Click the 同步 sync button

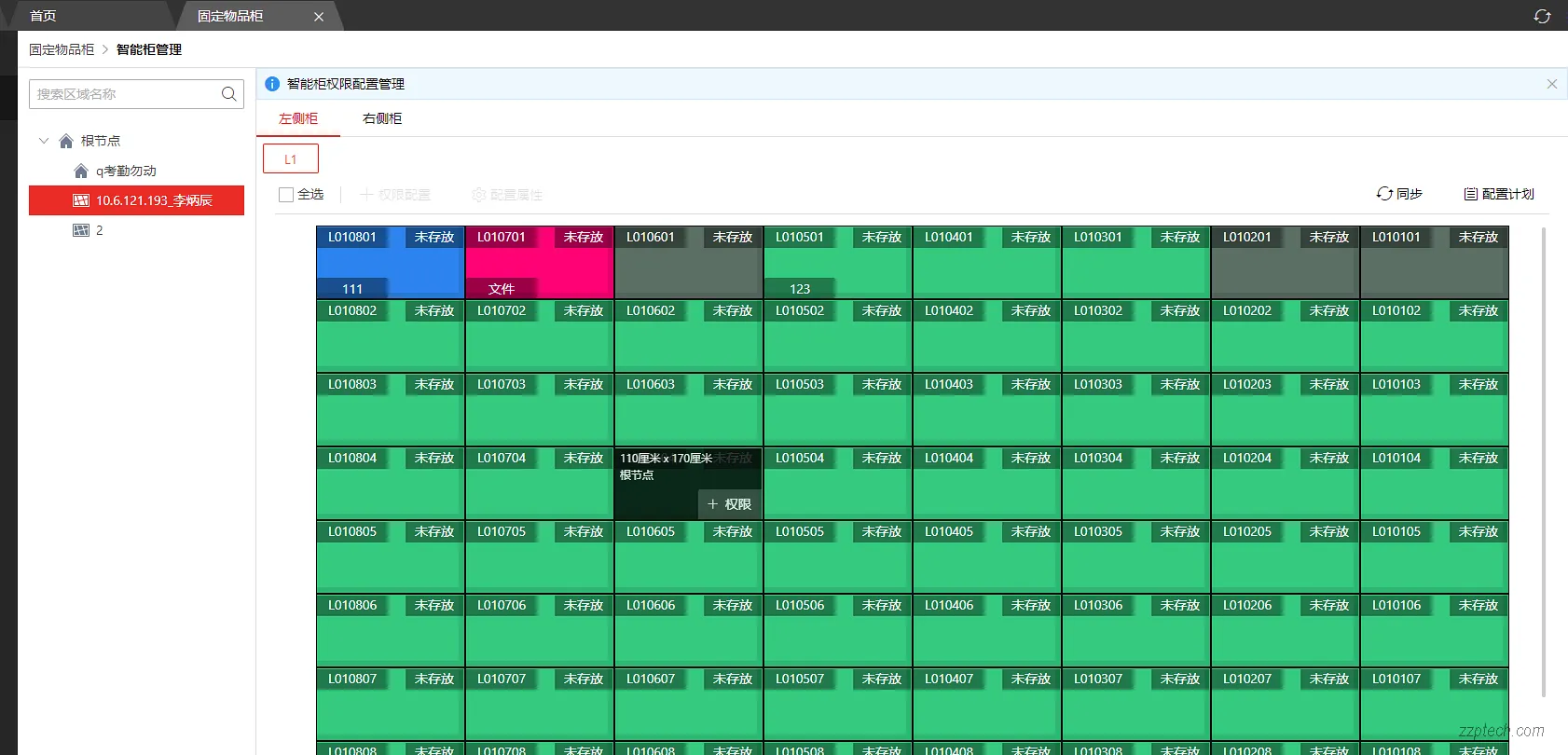point(1399,194)
